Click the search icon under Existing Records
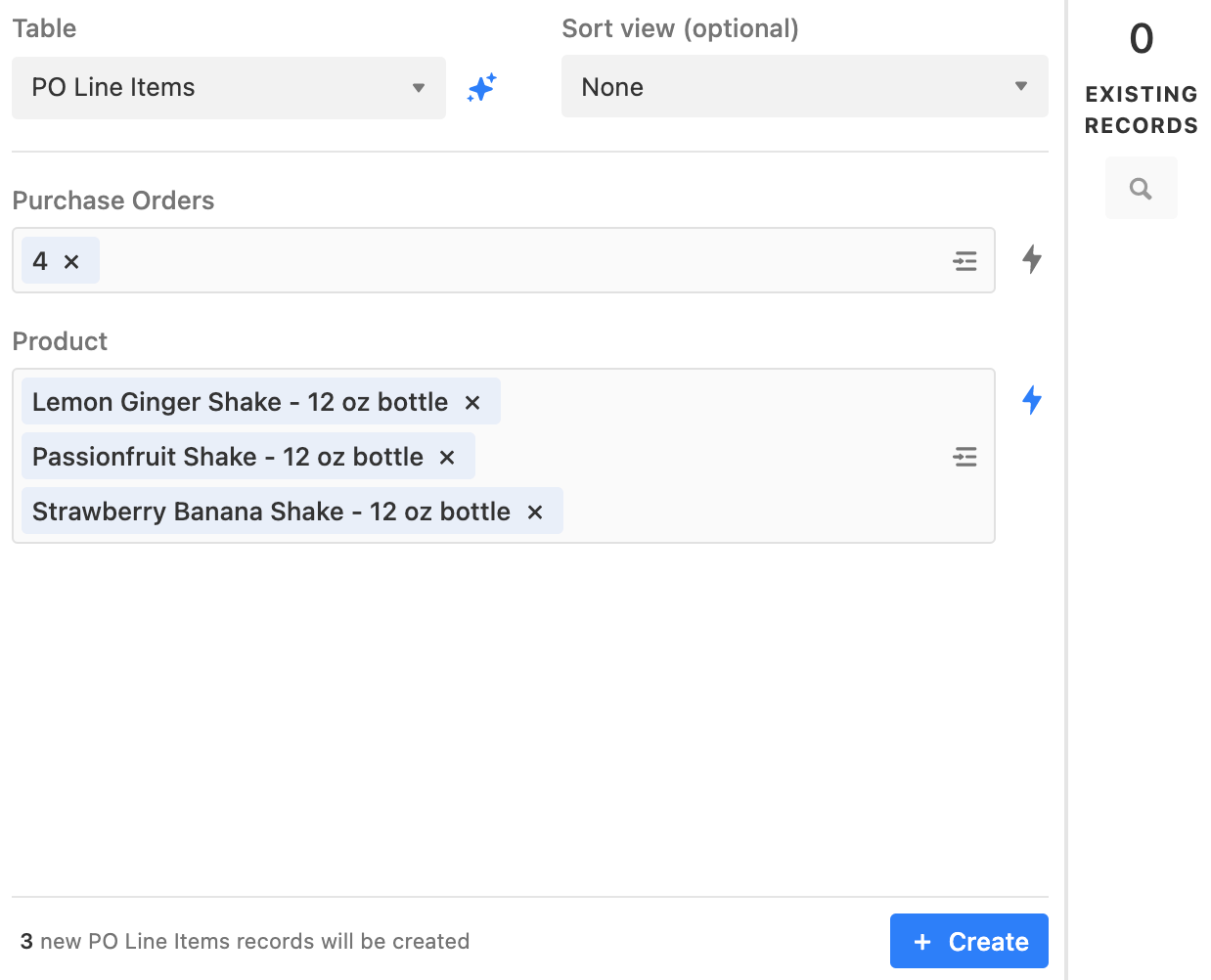This screenshot has height=980, width=1211. click(1141, 189)
